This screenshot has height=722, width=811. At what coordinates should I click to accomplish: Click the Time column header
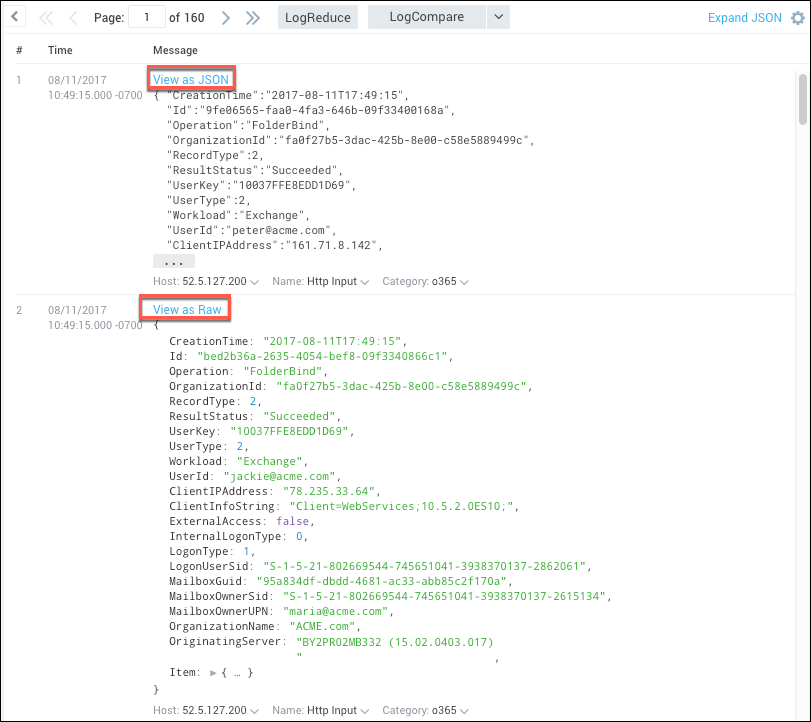click(x=60, y=50)
